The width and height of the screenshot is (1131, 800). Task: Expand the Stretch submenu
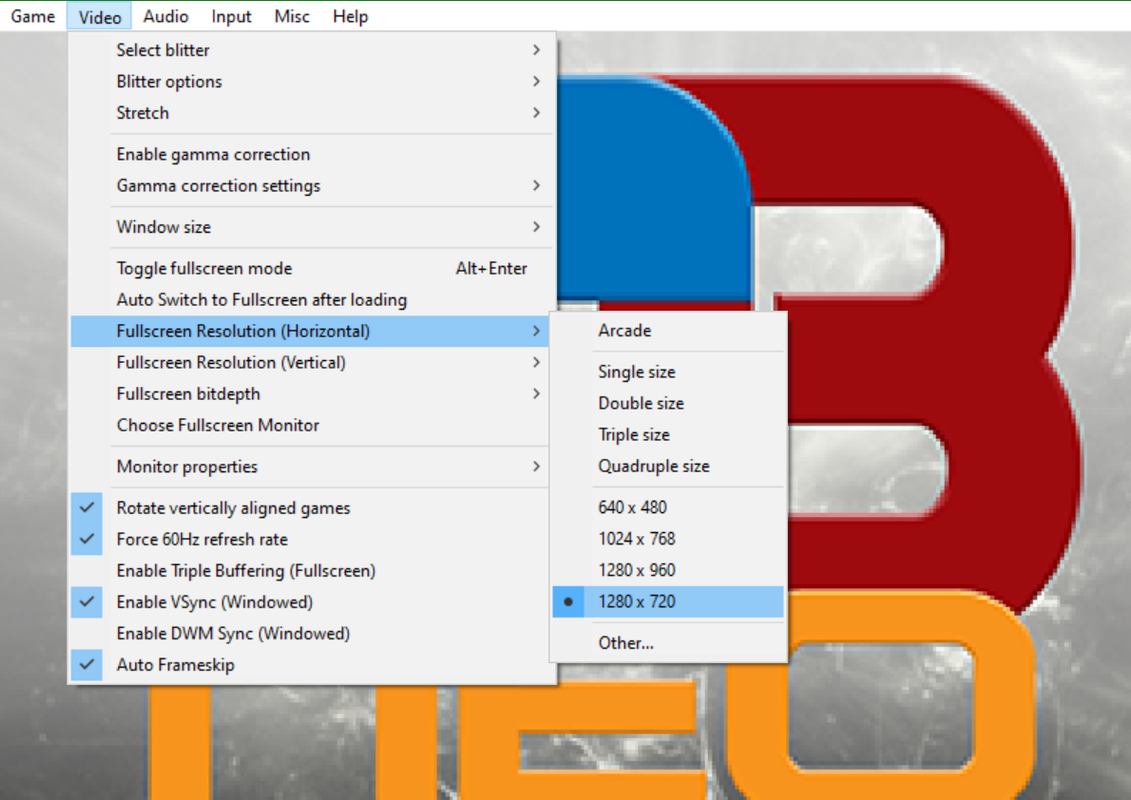[312, 113]
